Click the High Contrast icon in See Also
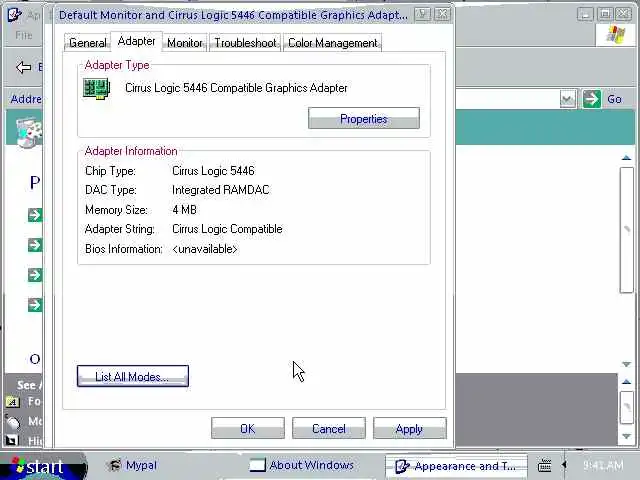 [x=11, y=440]
